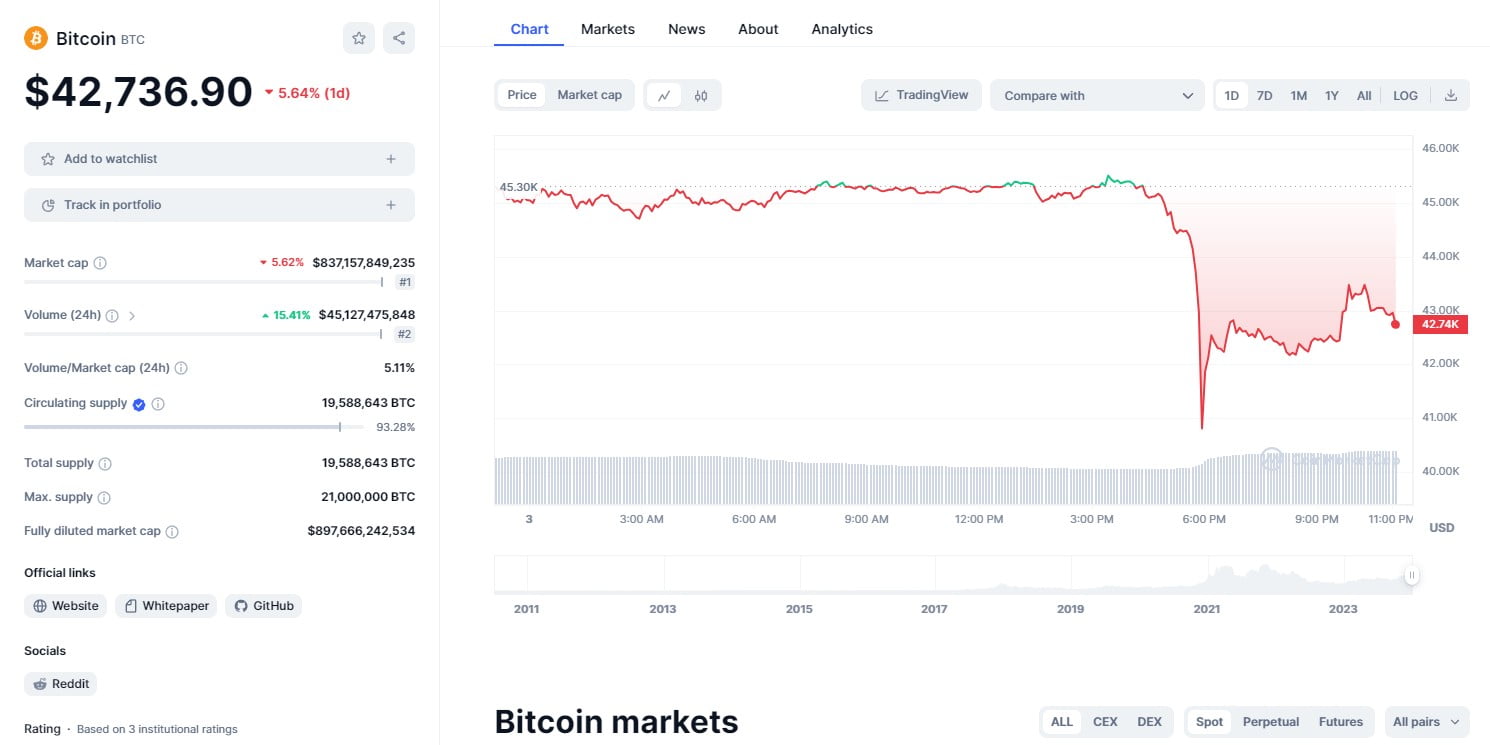The height and width of the screenshot is (745, 1490).
Task: Toggle LOG scale on chart
Action: [1405, 95]
